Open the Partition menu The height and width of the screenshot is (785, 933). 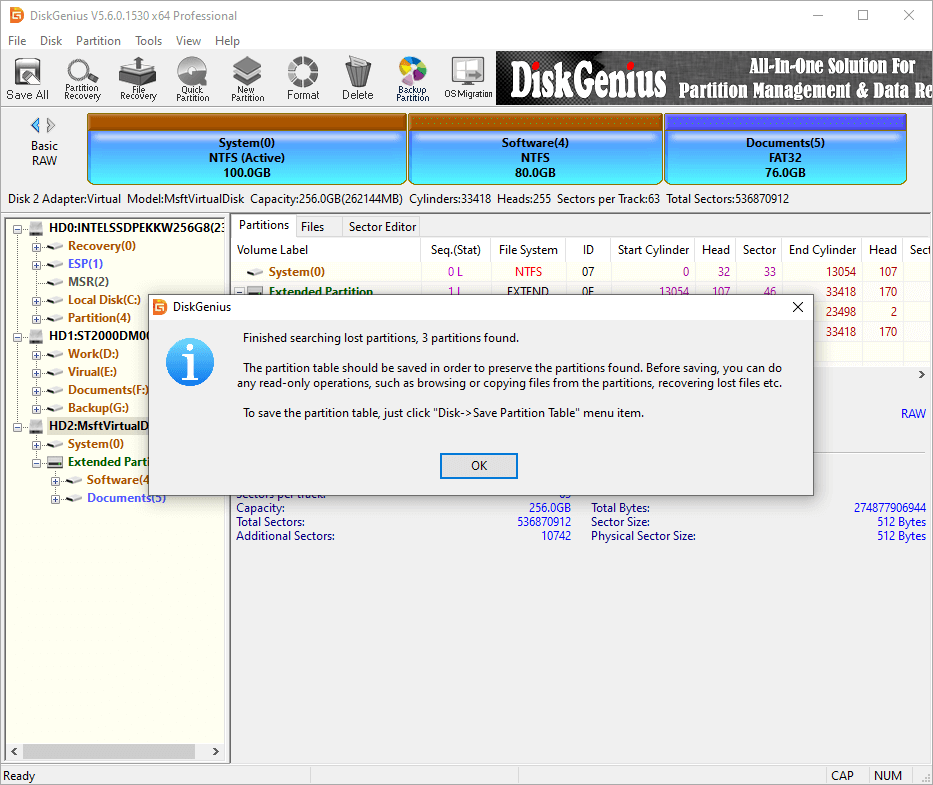pyautogui.click(x=98, y=40)
